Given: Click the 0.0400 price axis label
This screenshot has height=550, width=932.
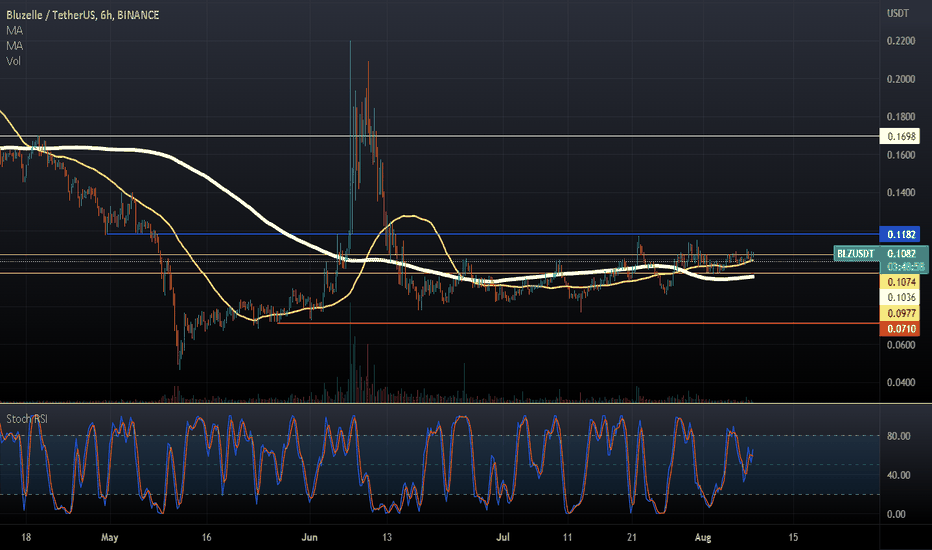Looking at the screenshot, I should coord(900,382).
